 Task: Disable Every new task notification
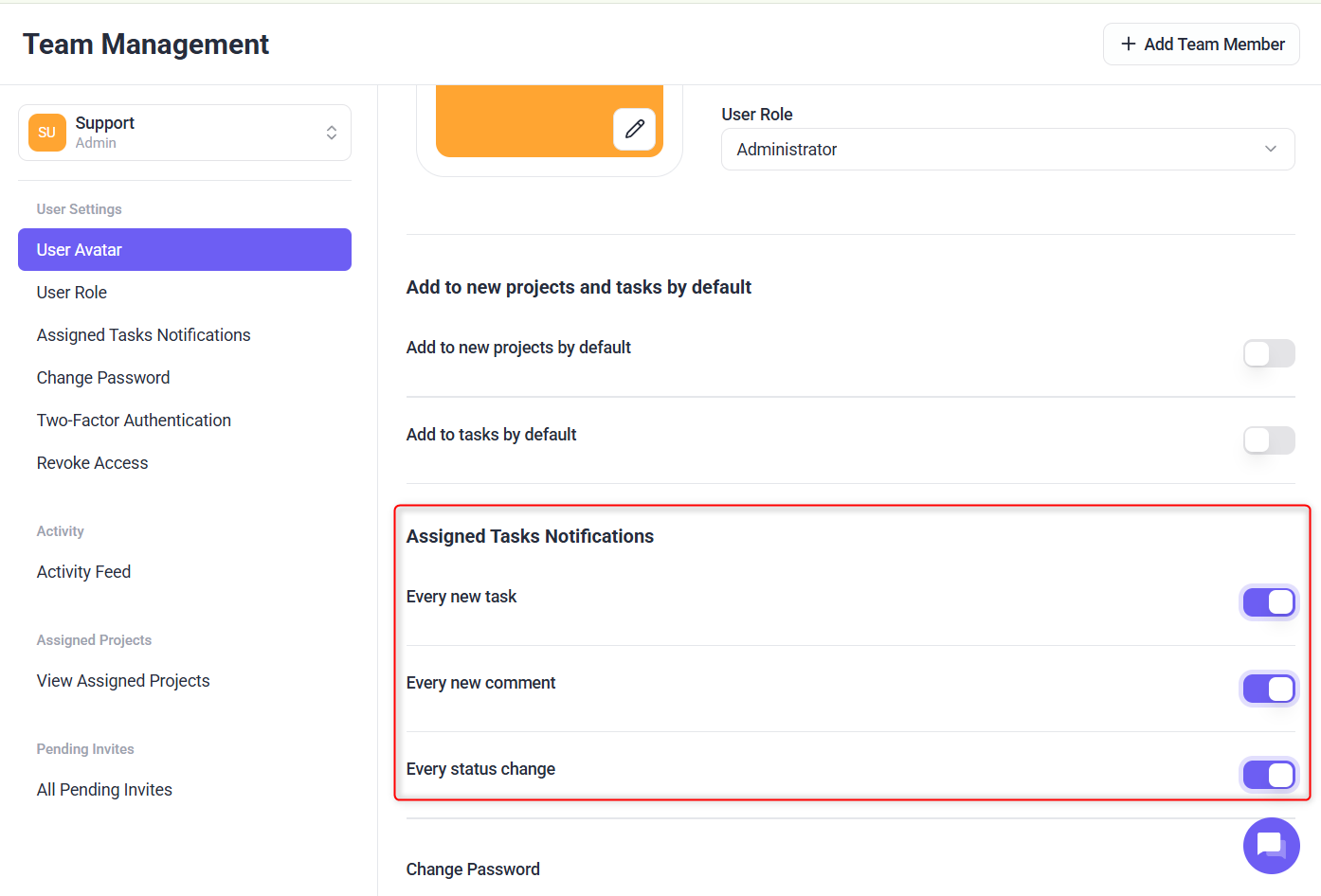tap(1268, 602)
